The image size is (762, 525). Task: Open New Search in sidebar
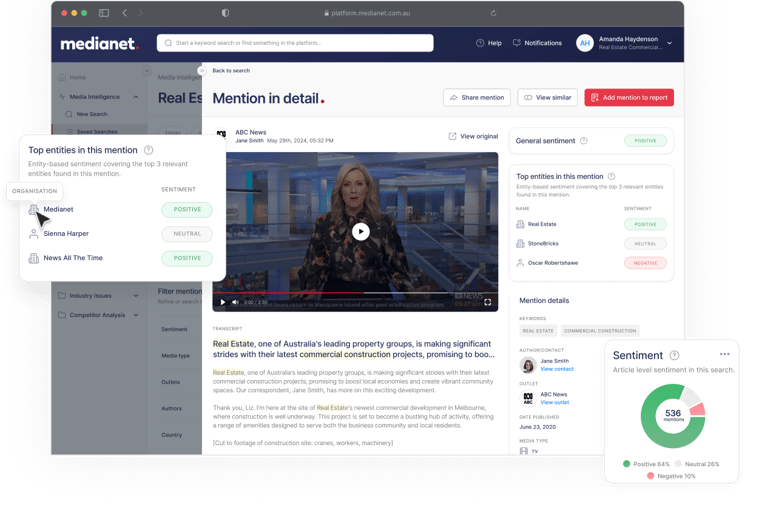click(87, 114)
